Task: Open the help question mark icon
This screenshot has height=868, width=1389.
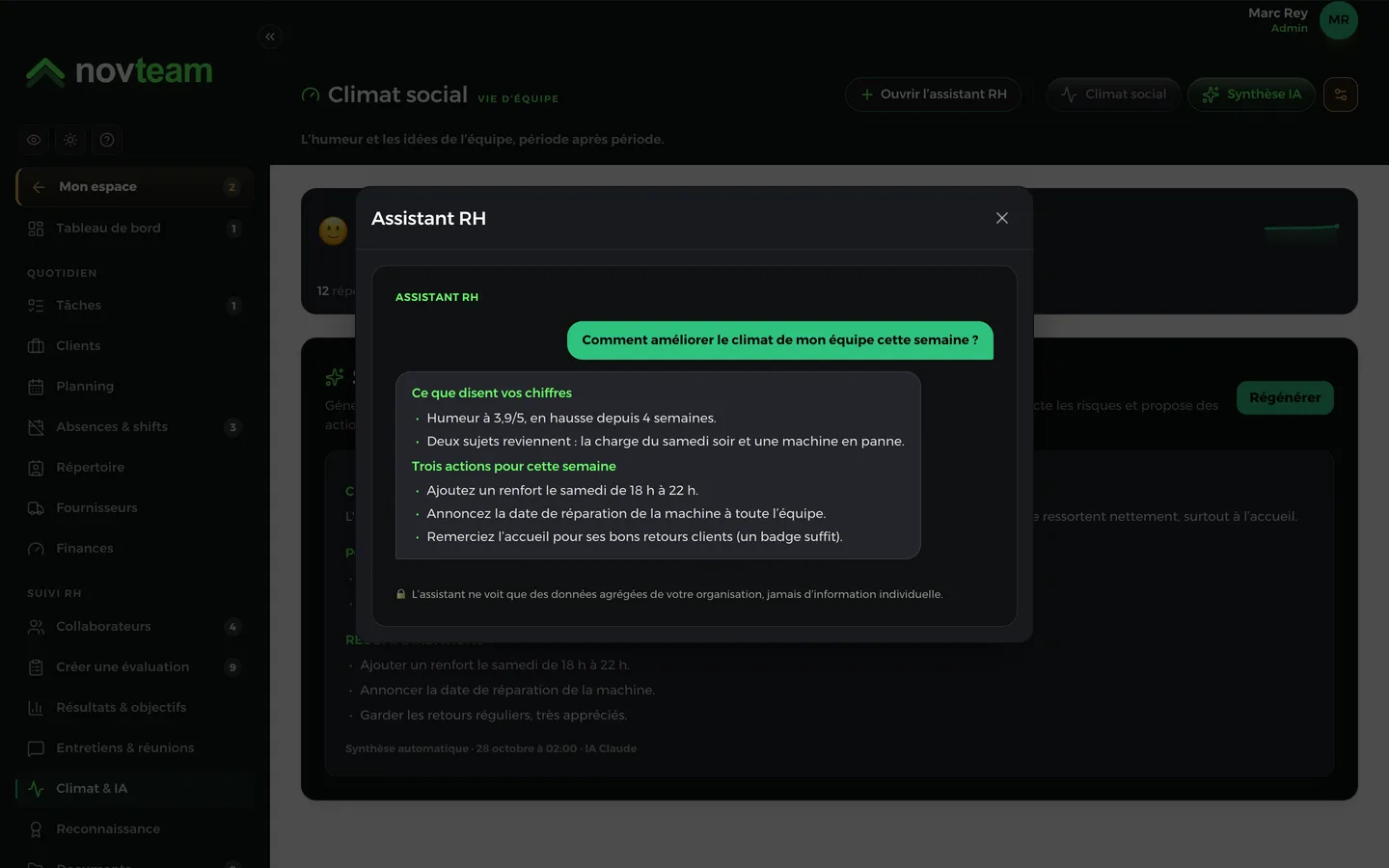Action: [107, 140]
